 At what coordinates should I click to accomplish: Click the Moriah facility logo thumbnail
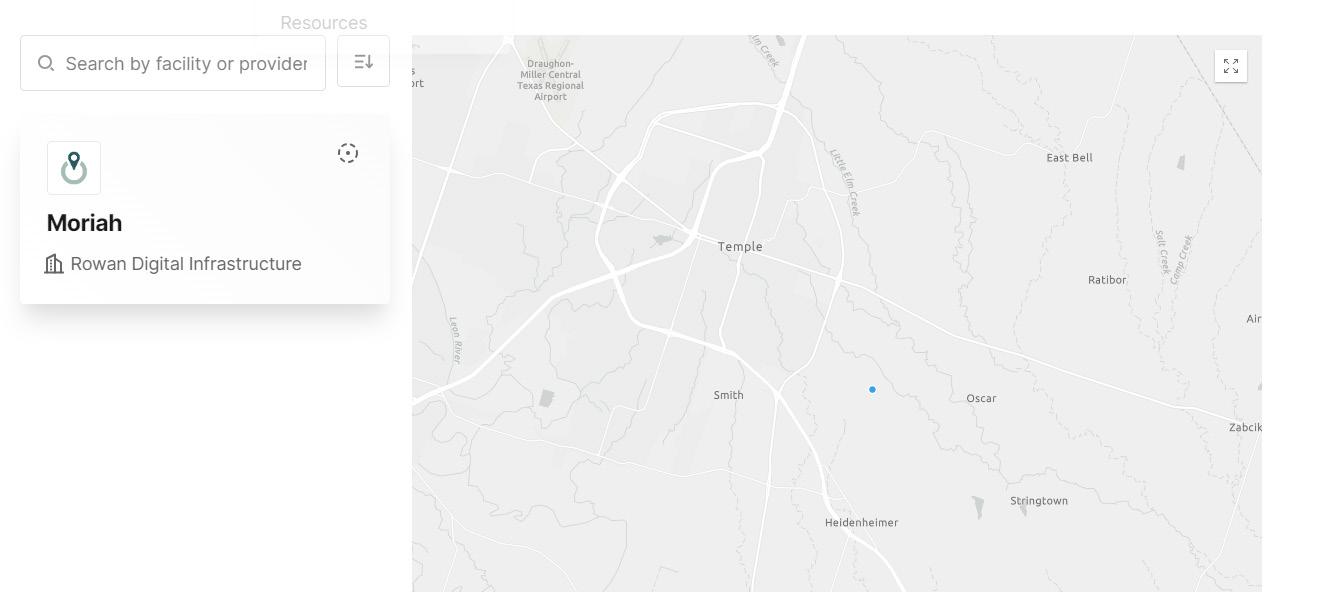pyautogui.click(x=74, y=168)
